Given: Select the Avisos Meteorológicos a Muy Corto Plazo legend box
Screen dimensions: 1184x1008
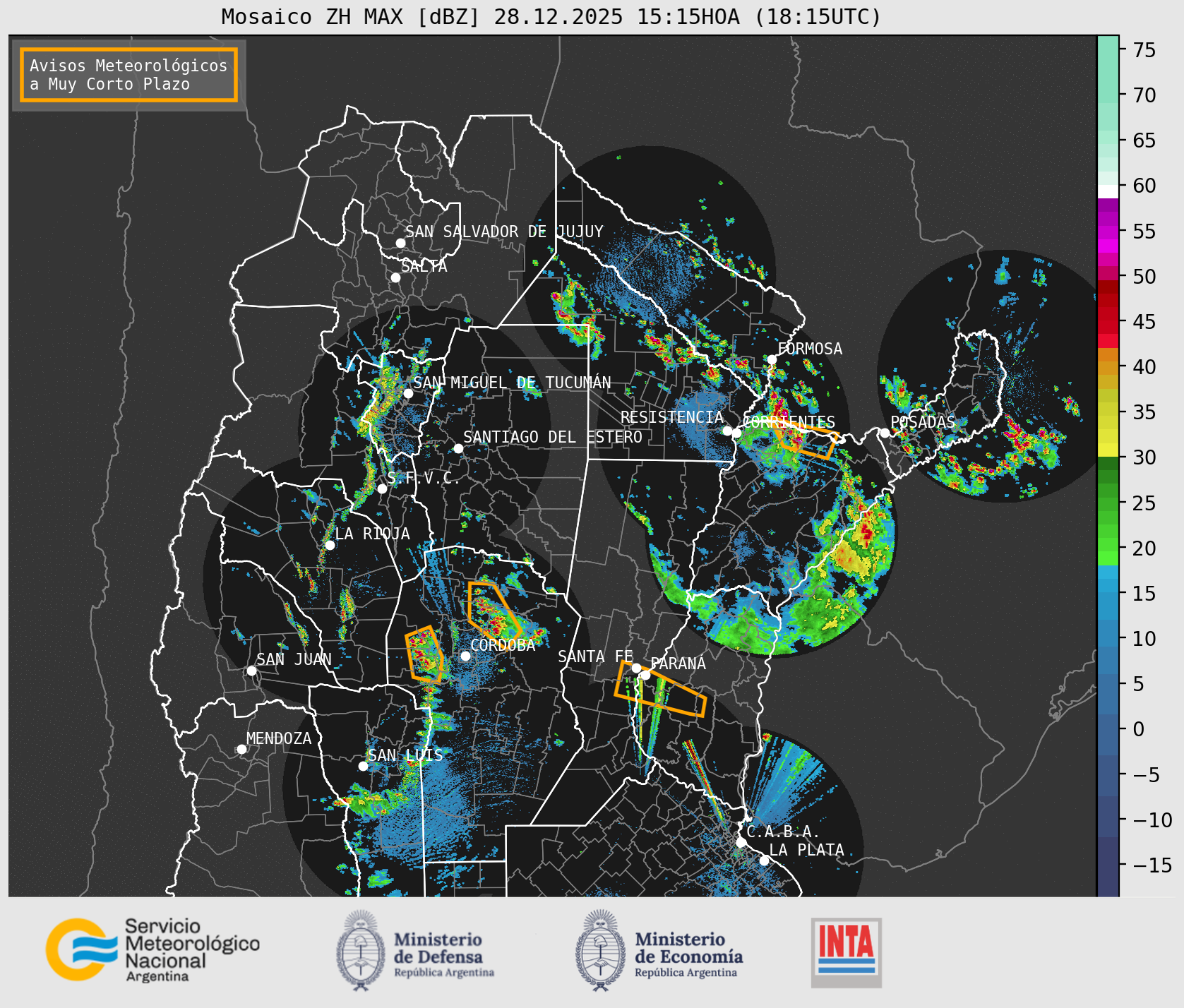Looking at the screenshot, I should [x=128, y=75].
